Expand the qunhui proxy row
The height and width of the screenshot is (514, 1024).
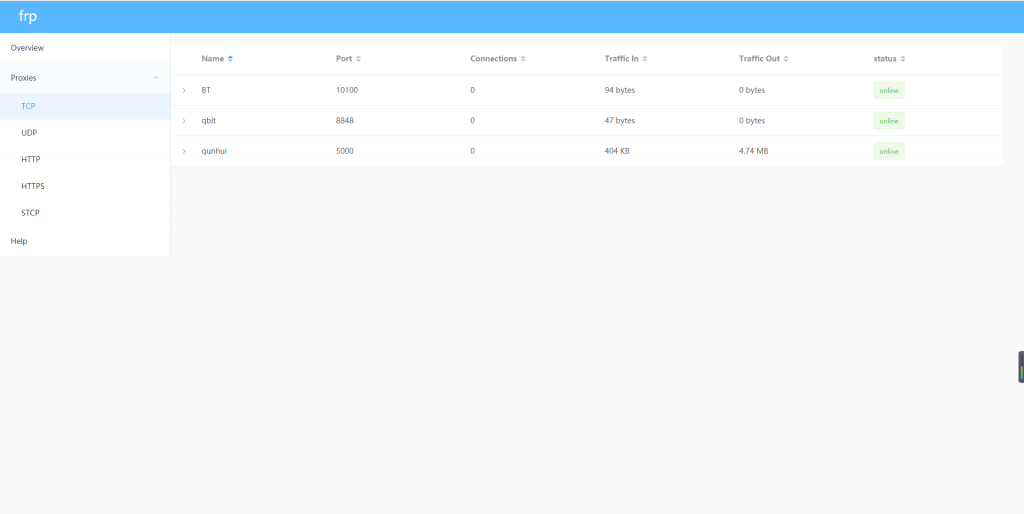pos(184,151)
